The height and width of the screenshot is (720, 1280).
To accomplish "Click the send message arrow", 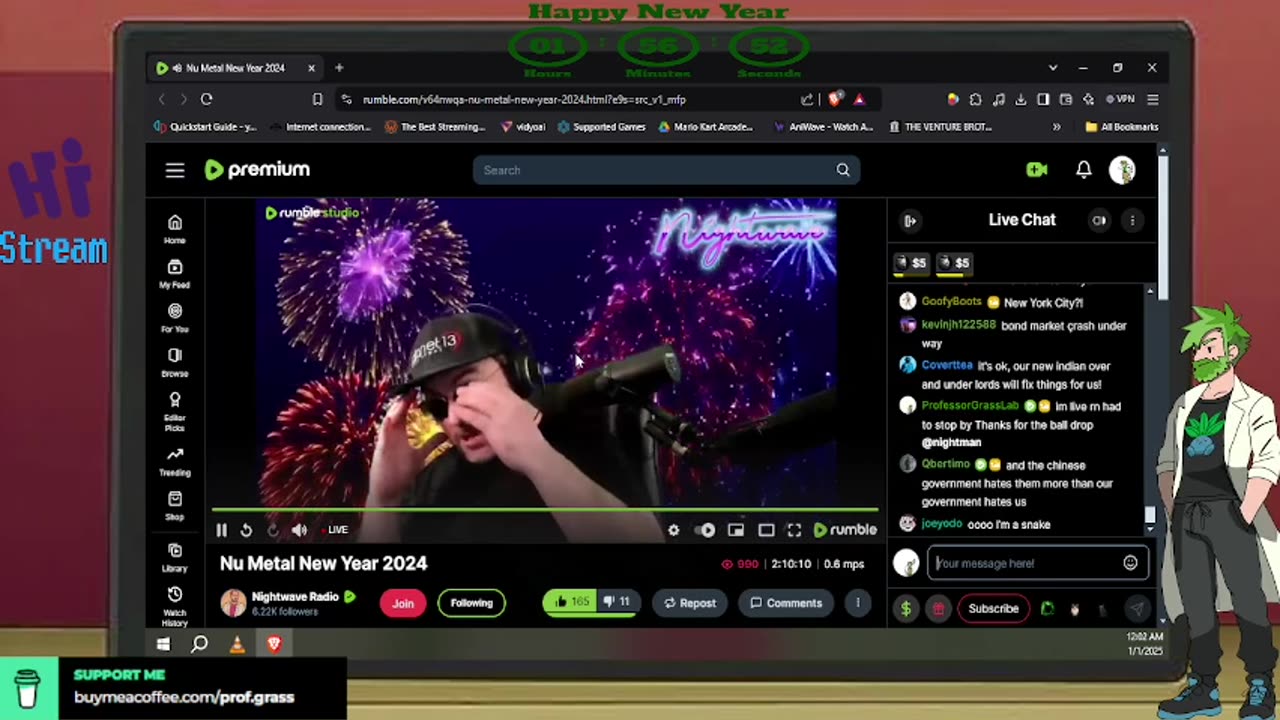I will click(1137, 609).
